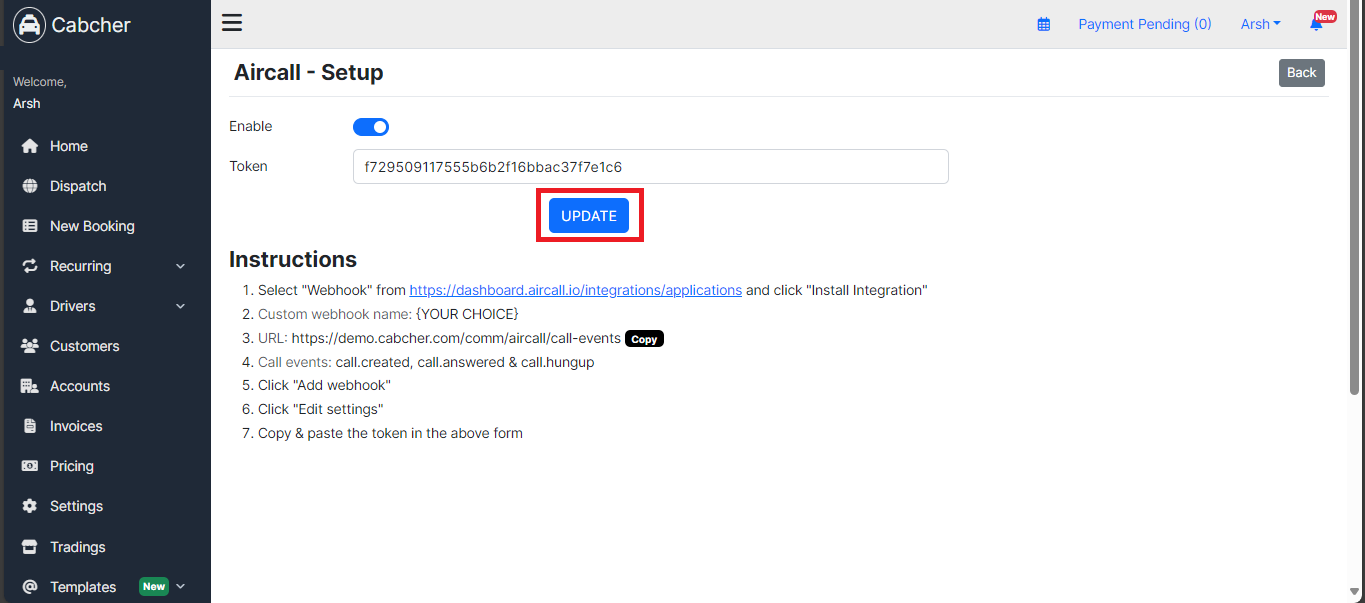1365x603 pixels.
Task: Click the Token field label
Action: pos(248,166)
